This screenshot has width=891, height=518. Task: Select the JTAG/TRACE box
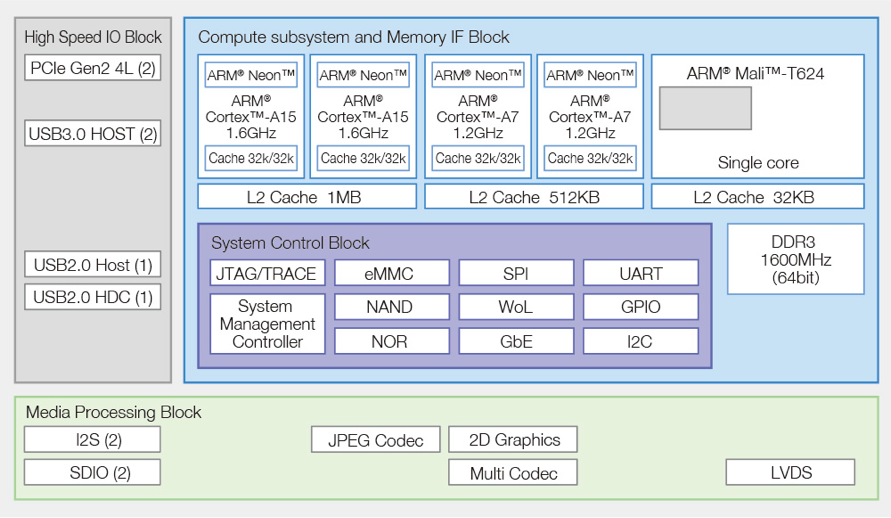click(x=267, y=273)
